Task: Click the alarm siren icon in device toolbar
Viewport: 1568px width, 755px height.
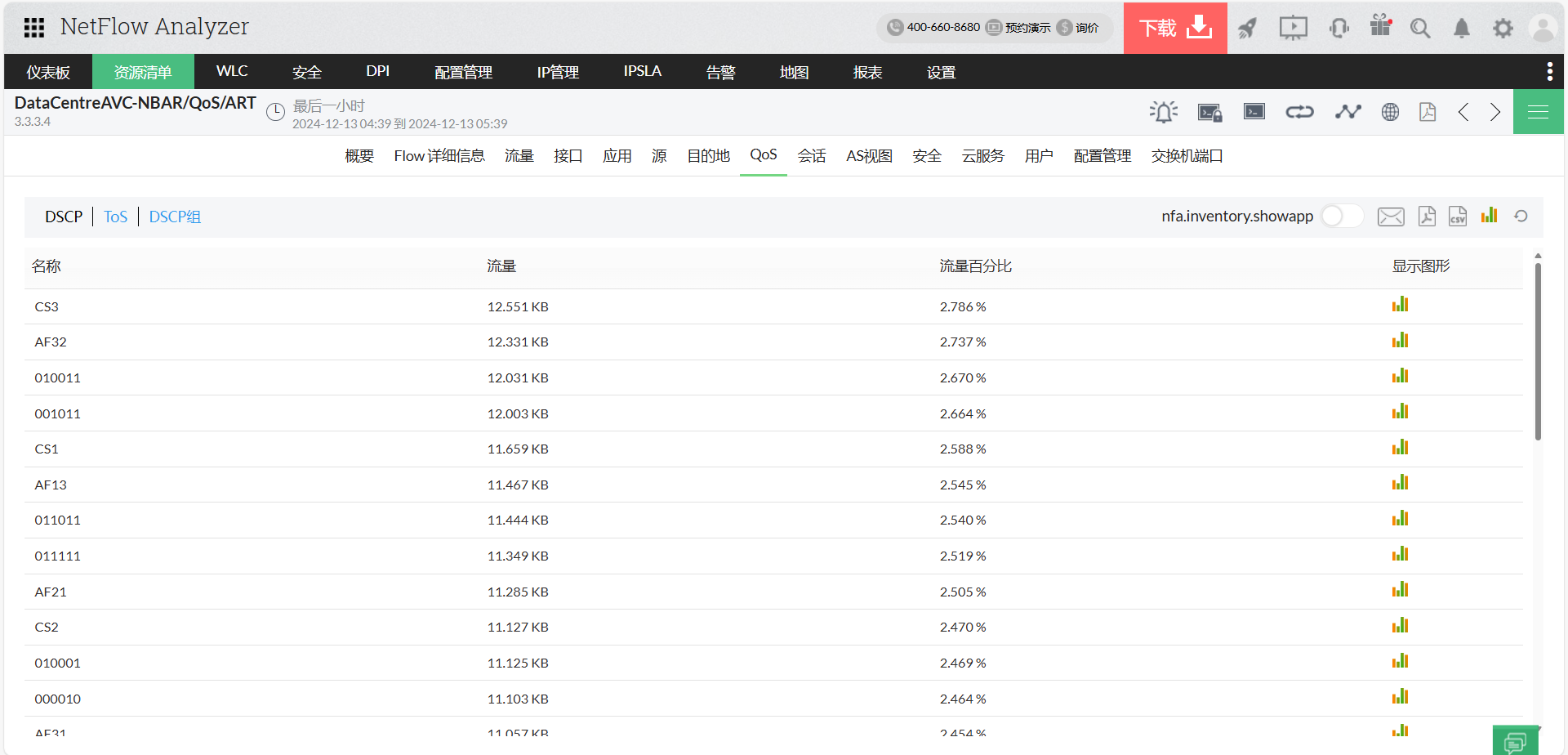Action: click(x=1163, y=112)
